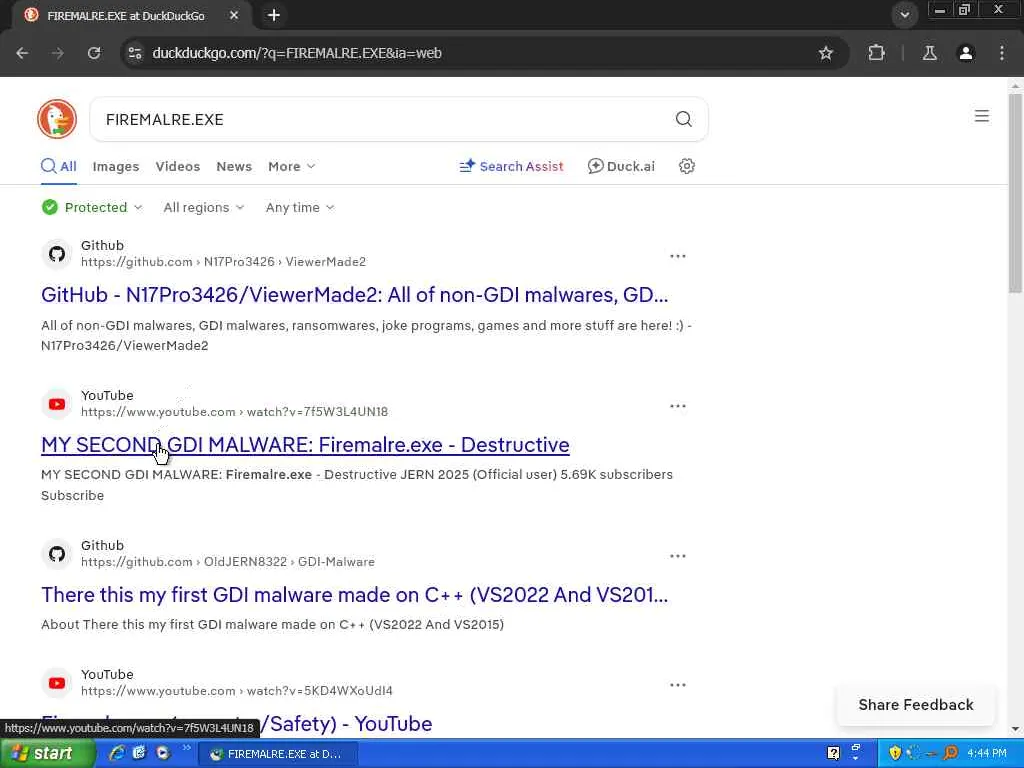
Task: Select the All search tab
Action: [59, 167]
